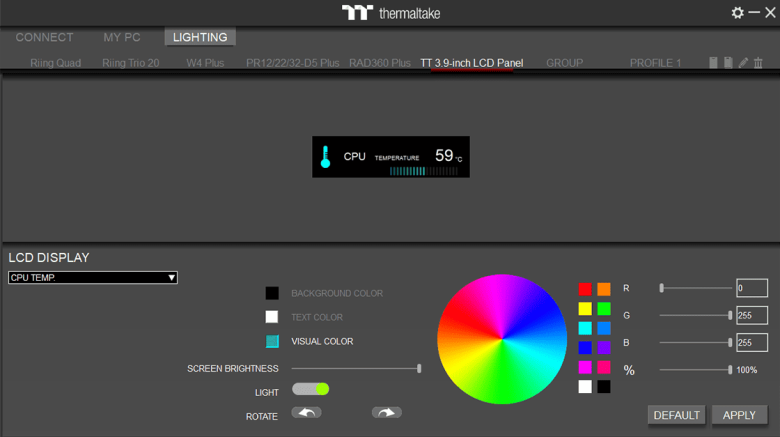Image resolution: width=780 pixels, height=437 pixels.
Task: Click the R value input field
Action: point(752,288)
